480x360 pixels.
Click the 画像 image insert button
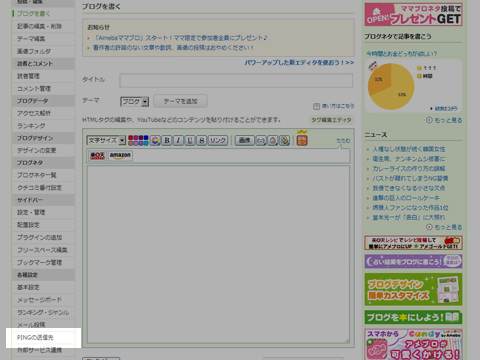coord(245,140)
